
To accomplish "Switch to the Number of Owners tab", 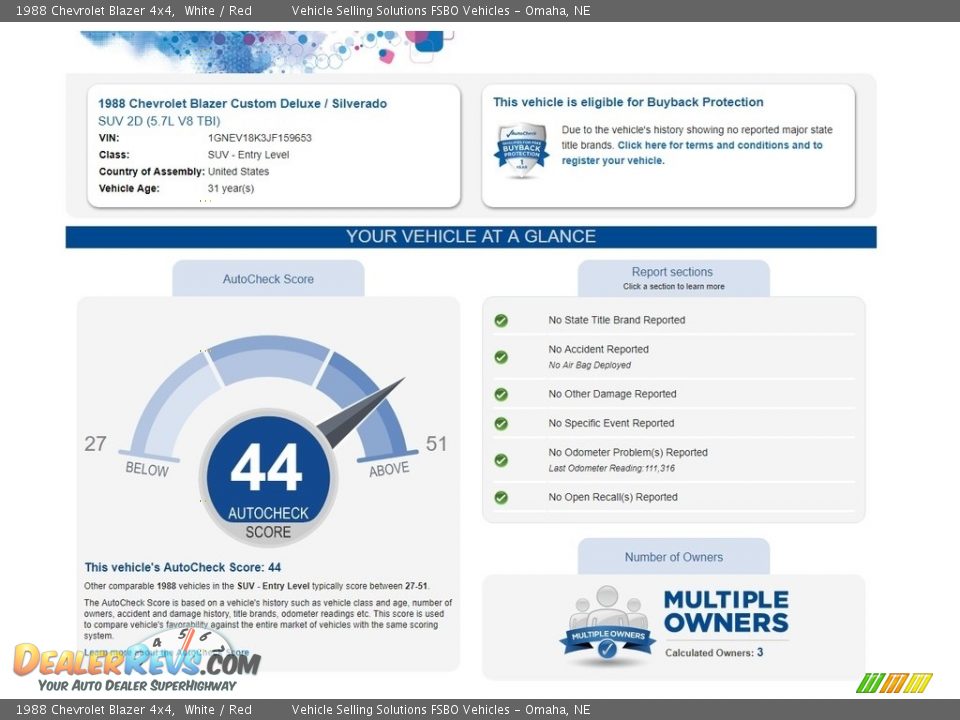I will click(673, 557).
